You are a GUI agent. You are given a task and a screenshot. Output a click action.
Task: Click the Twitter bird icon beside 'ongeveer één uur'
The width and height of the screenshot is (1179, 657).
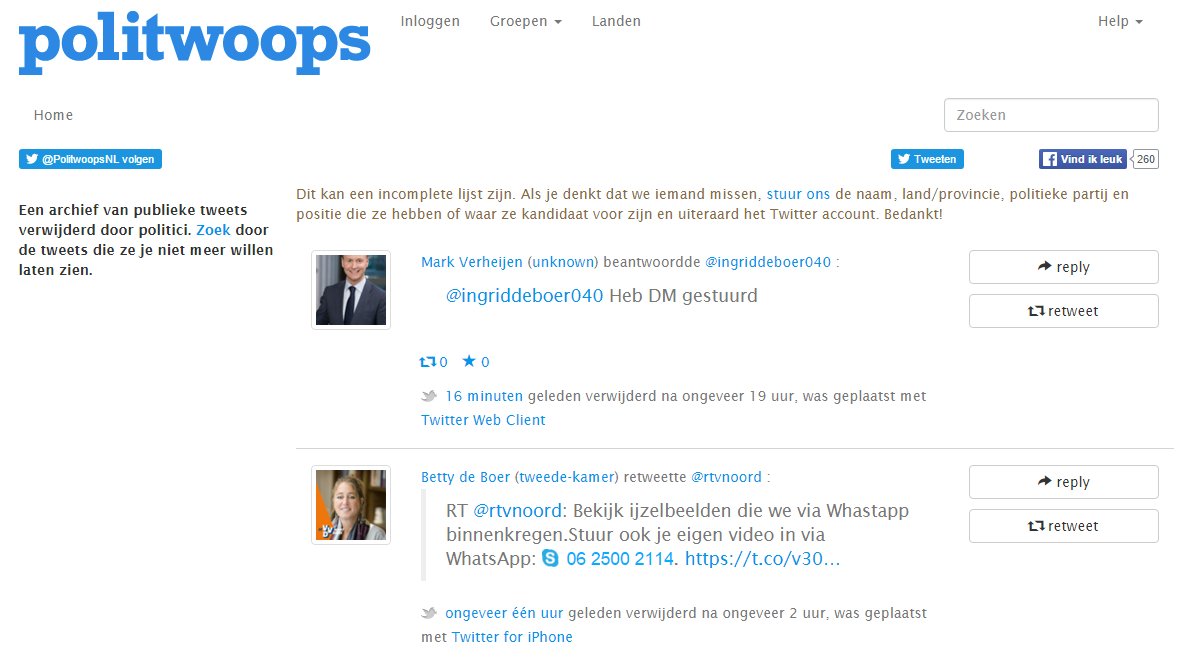click(429, 613)
